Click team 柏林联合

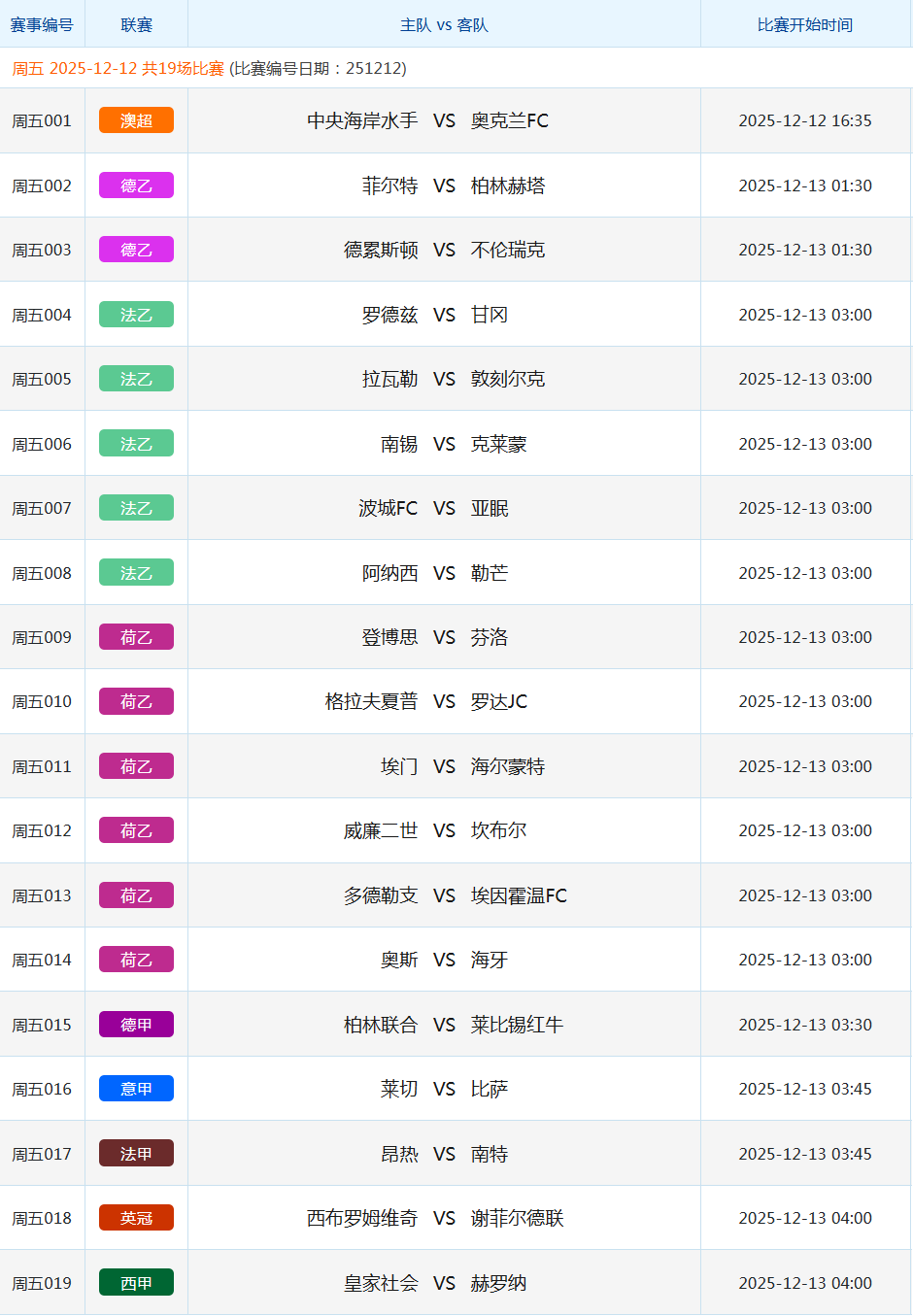pyautogui.click(x=381, y=1025)
